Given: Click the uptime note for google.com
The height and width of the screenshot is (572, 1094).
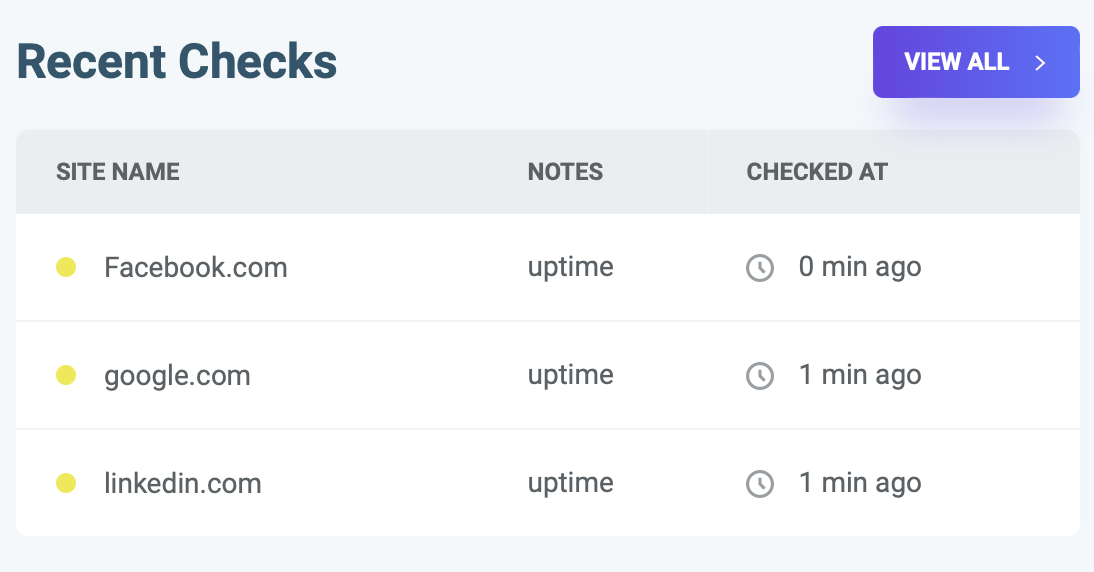Looking at the screenshot, I should point(570,375).
